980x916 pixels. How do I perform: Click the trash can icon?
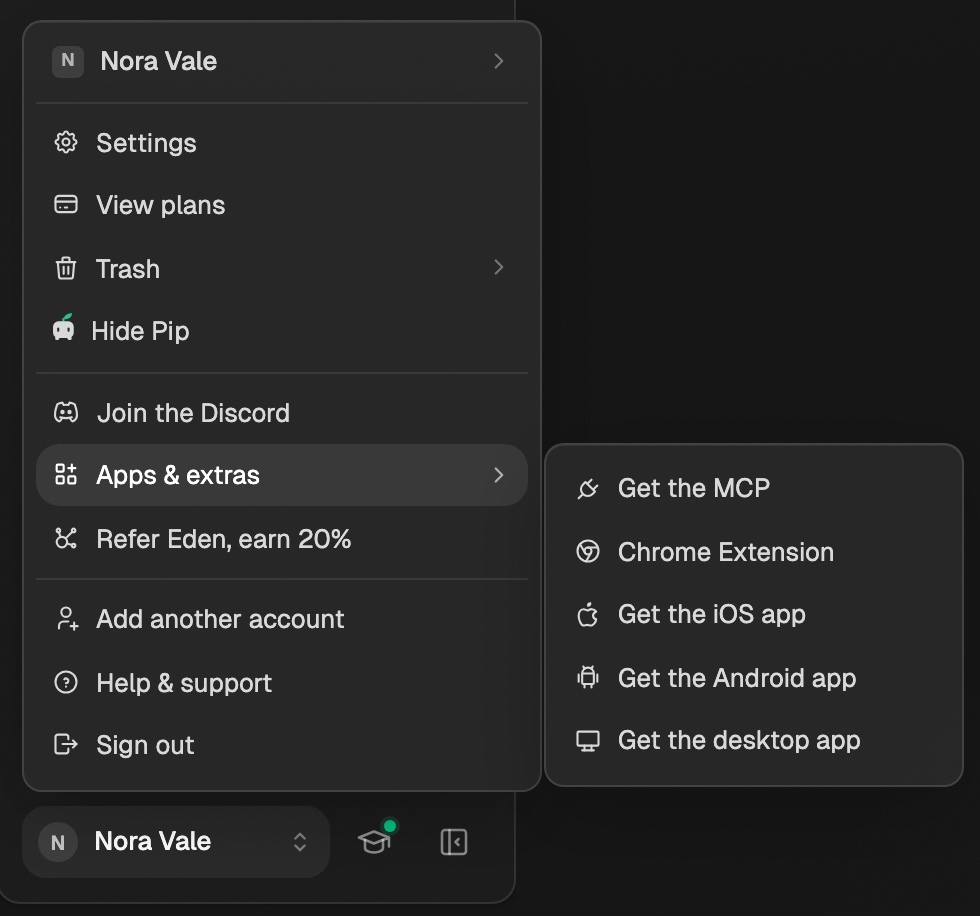(x=66, y=268)
